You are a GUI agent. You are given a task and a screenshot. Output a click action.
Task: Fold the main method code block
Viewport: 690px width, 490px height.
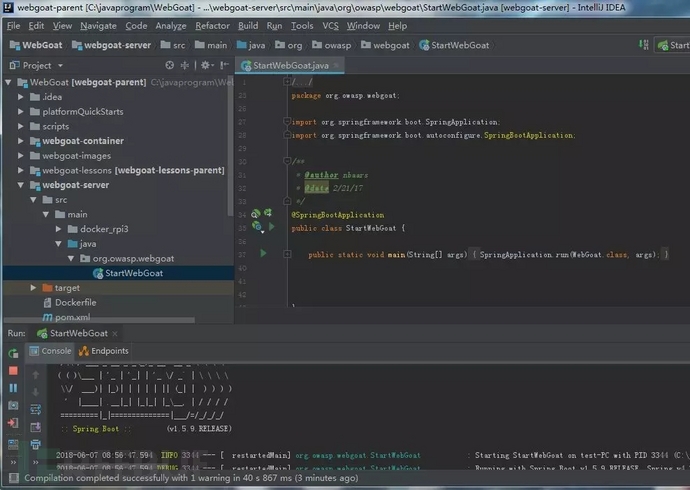(287, 254)
